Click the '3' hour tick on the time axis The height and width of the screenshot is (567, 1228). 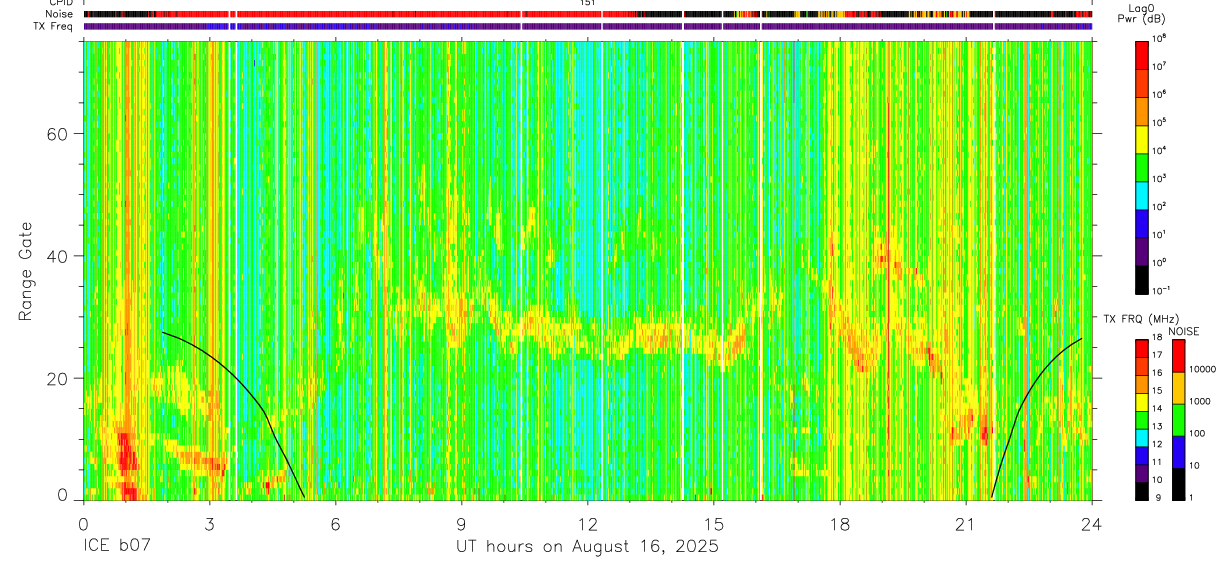(209, 524)
